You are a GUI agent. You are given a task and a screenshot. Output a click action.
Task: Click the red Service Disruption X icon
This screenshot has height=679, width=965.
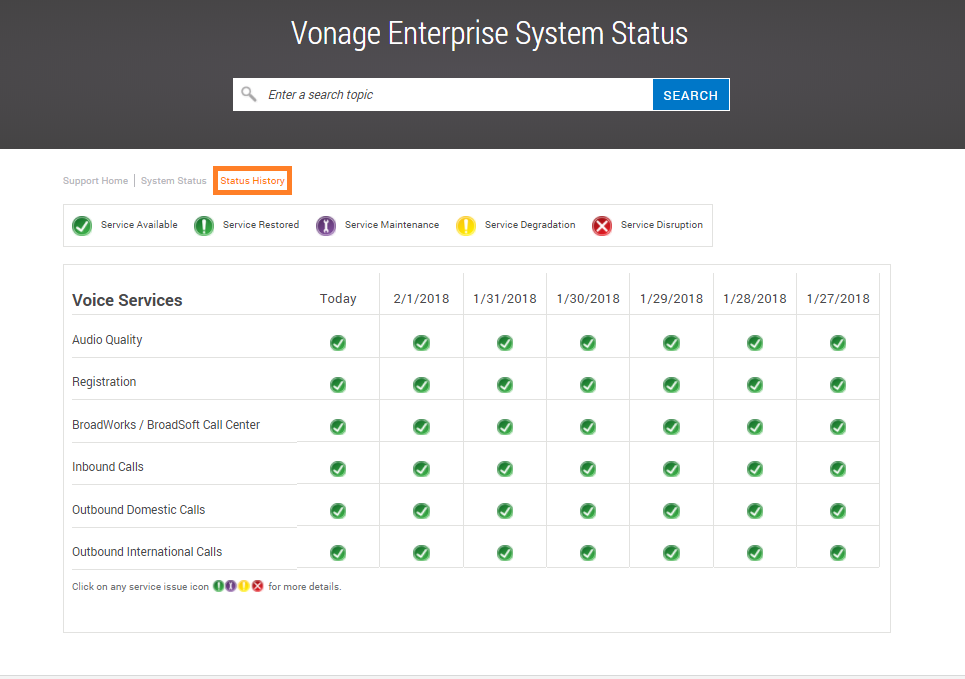[602, 226]
